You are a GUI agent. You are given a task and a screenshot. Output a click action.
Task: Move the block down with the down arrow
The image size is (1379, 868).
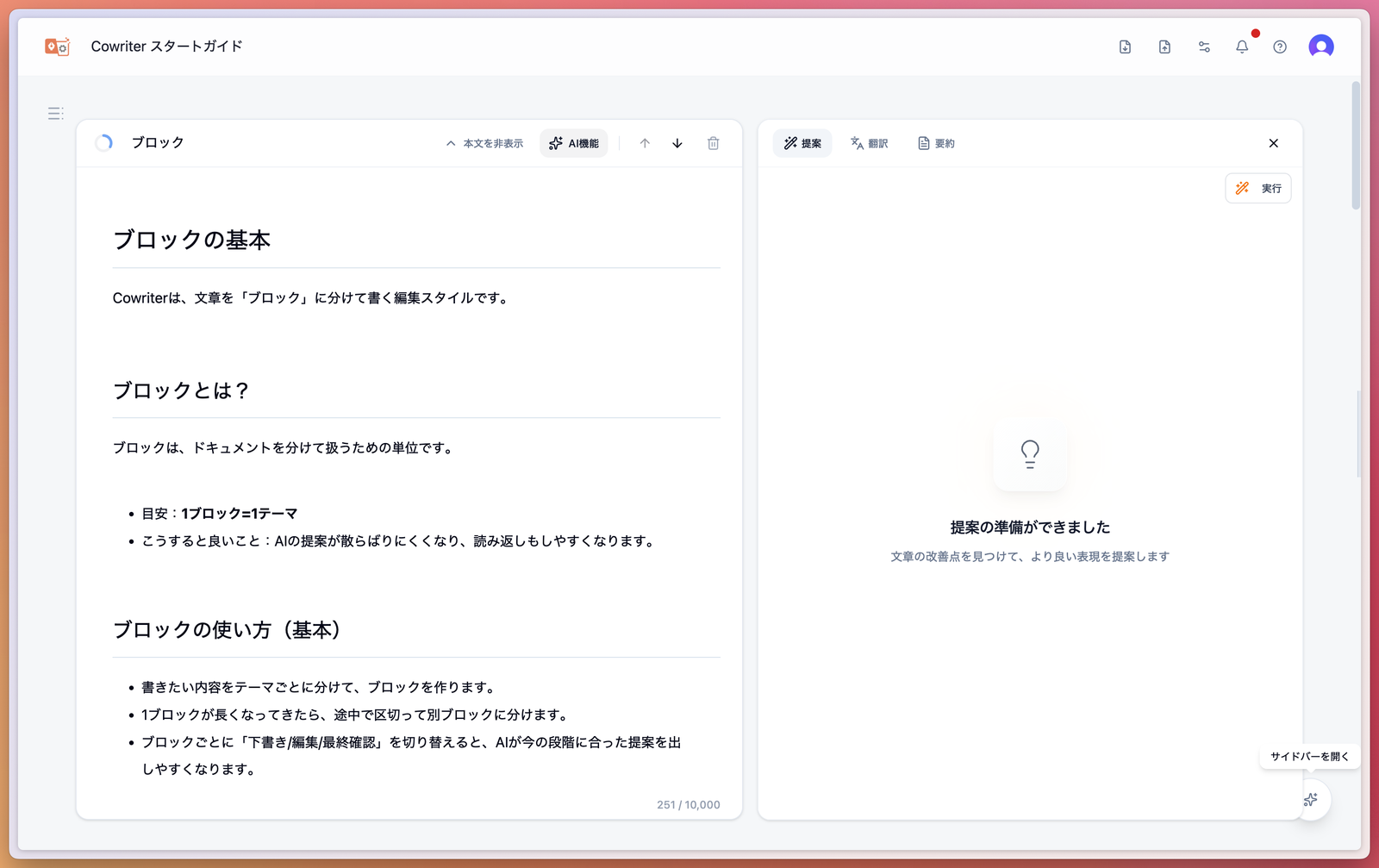click(677, 143)
